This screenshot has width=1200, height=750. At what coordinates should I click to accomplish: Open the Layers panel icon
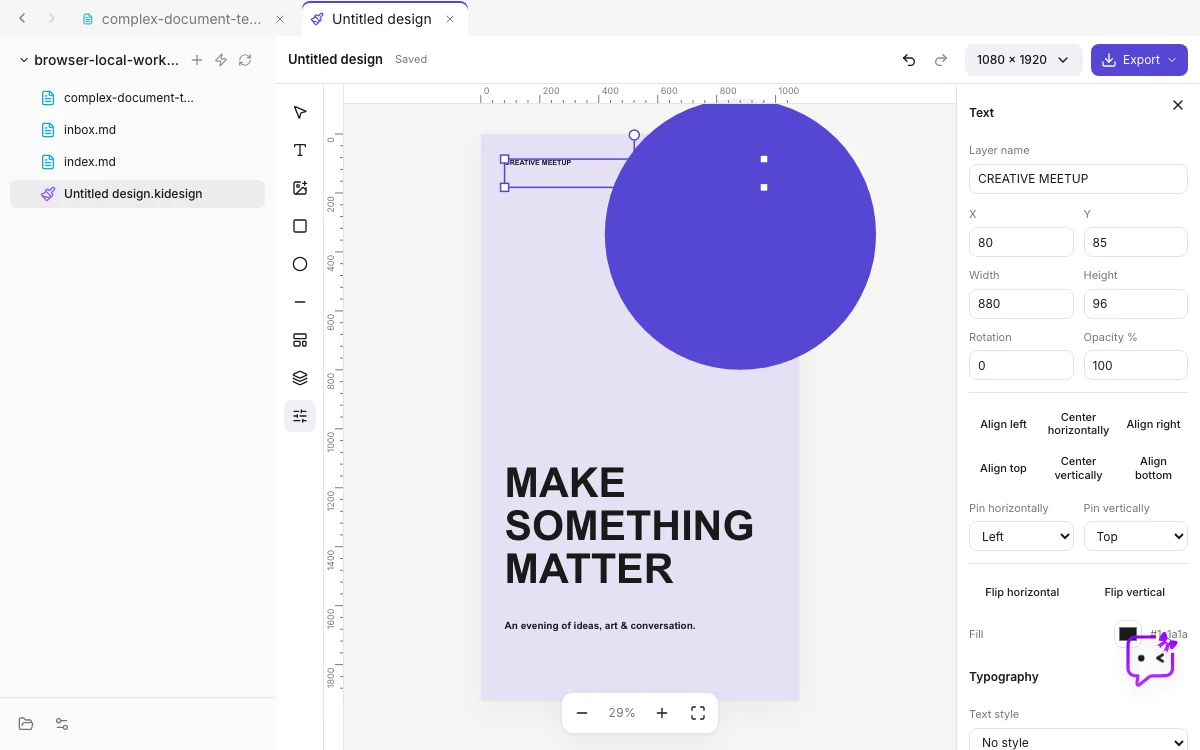[300, 378]
